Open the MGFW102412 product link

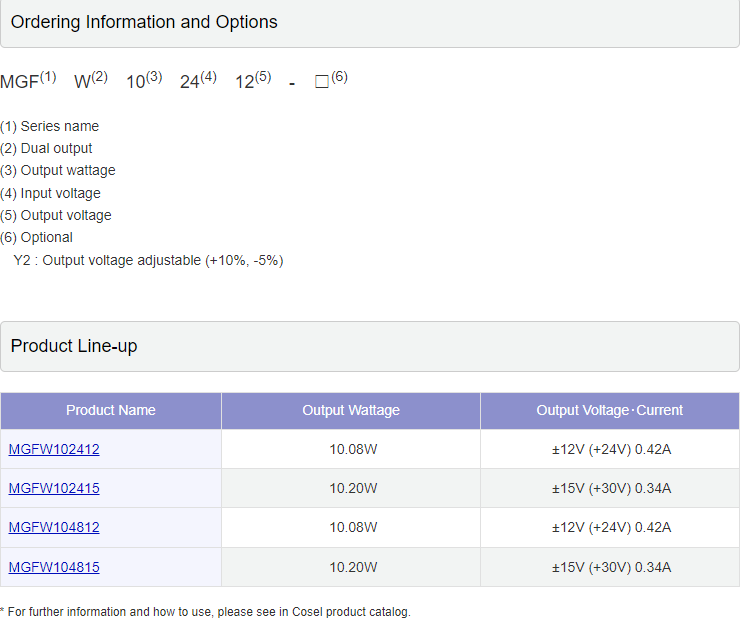[54, 449]
